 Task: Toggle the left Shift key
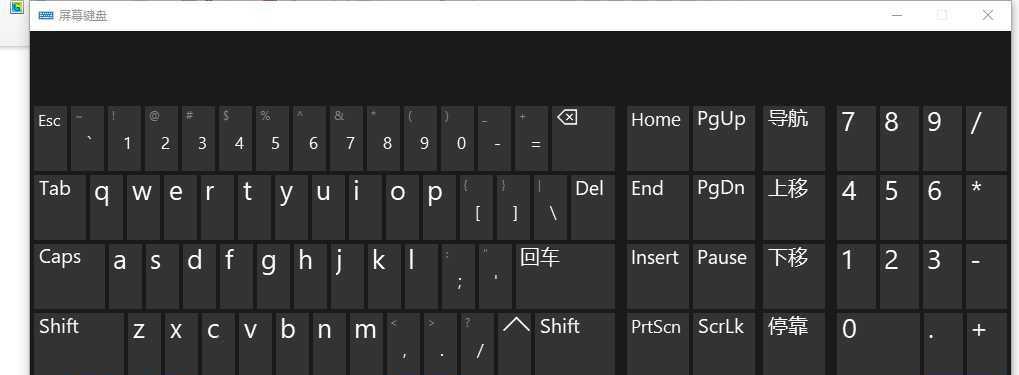[79, 344]
